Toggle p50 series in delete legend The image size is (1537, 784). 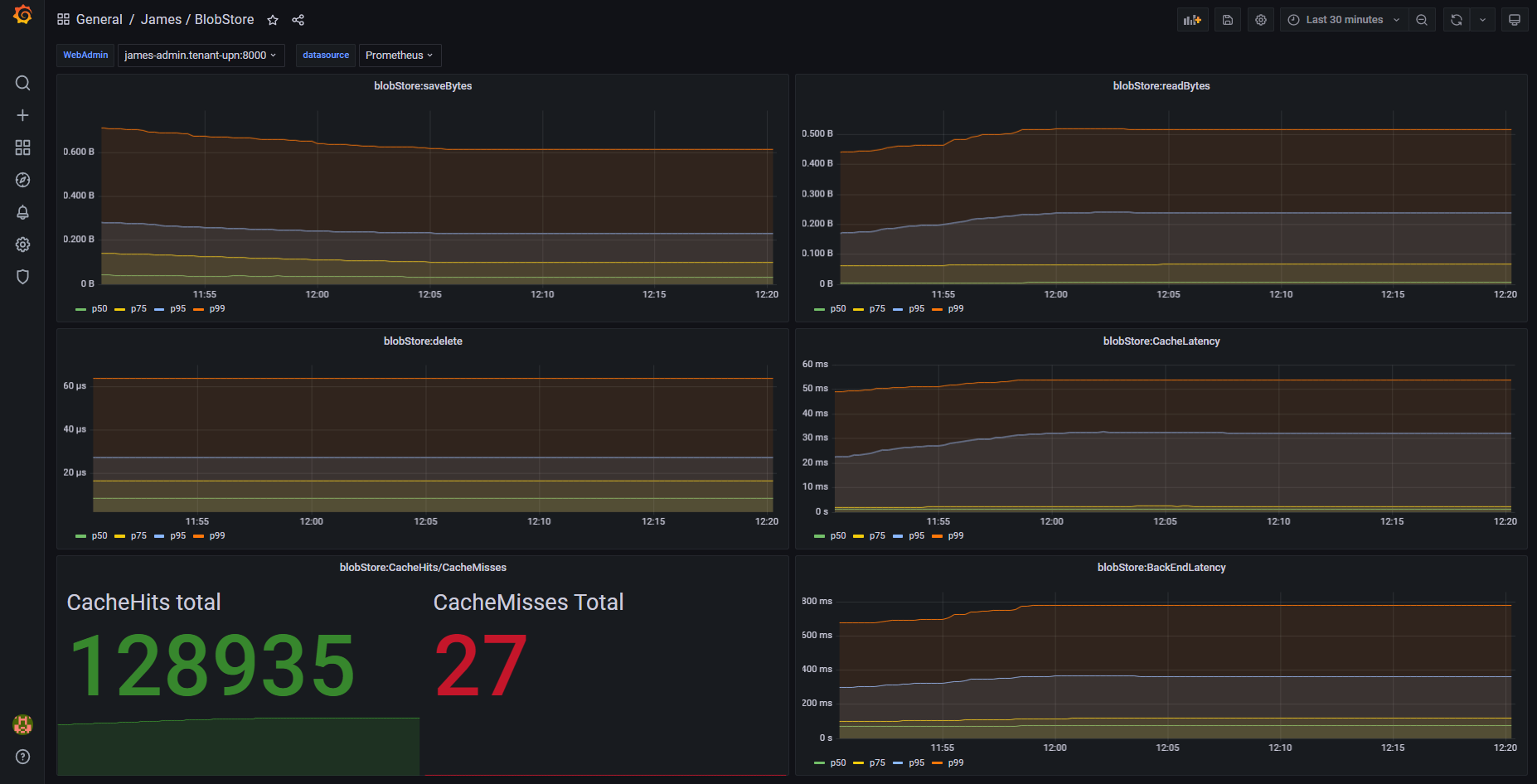point(99,536)
